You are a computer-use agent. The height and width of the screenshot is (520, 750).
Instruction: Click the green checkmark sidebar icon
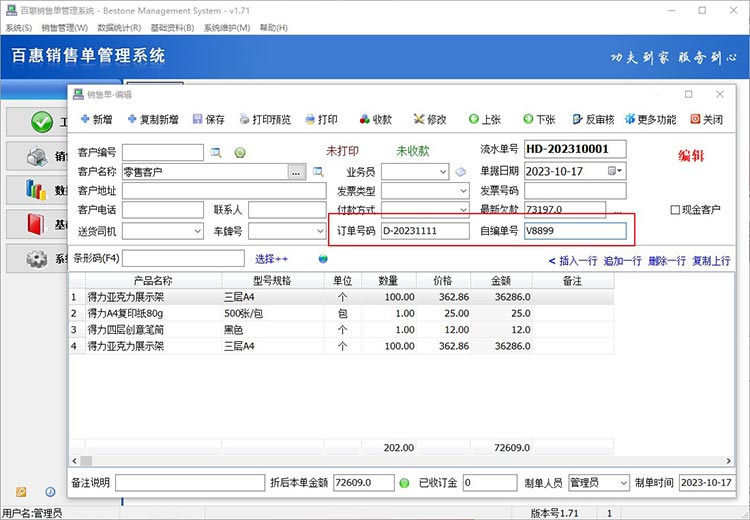pyautogui.click(x=42, y=122)
